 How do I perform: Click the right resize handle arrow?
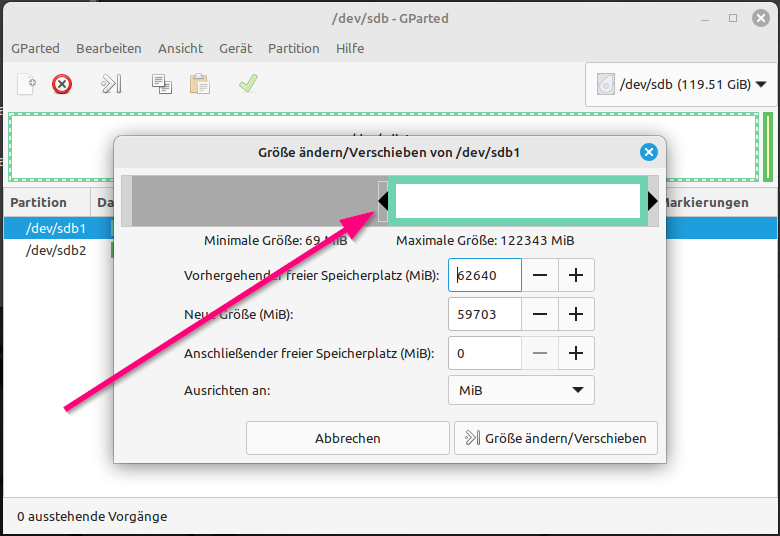[653, 201]
